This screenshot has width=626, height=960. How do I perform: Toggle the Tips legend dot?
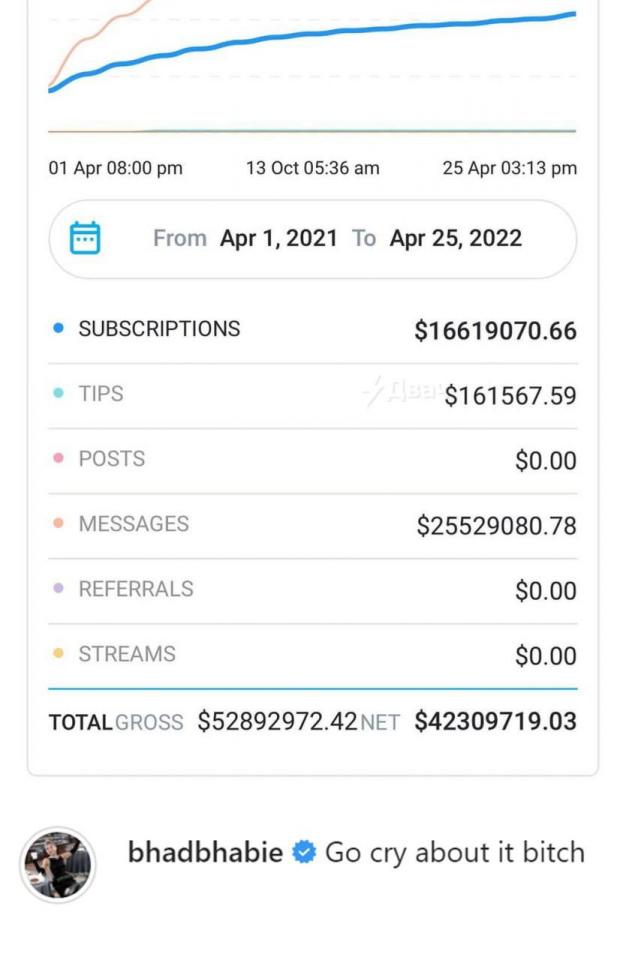pos(58,393)
